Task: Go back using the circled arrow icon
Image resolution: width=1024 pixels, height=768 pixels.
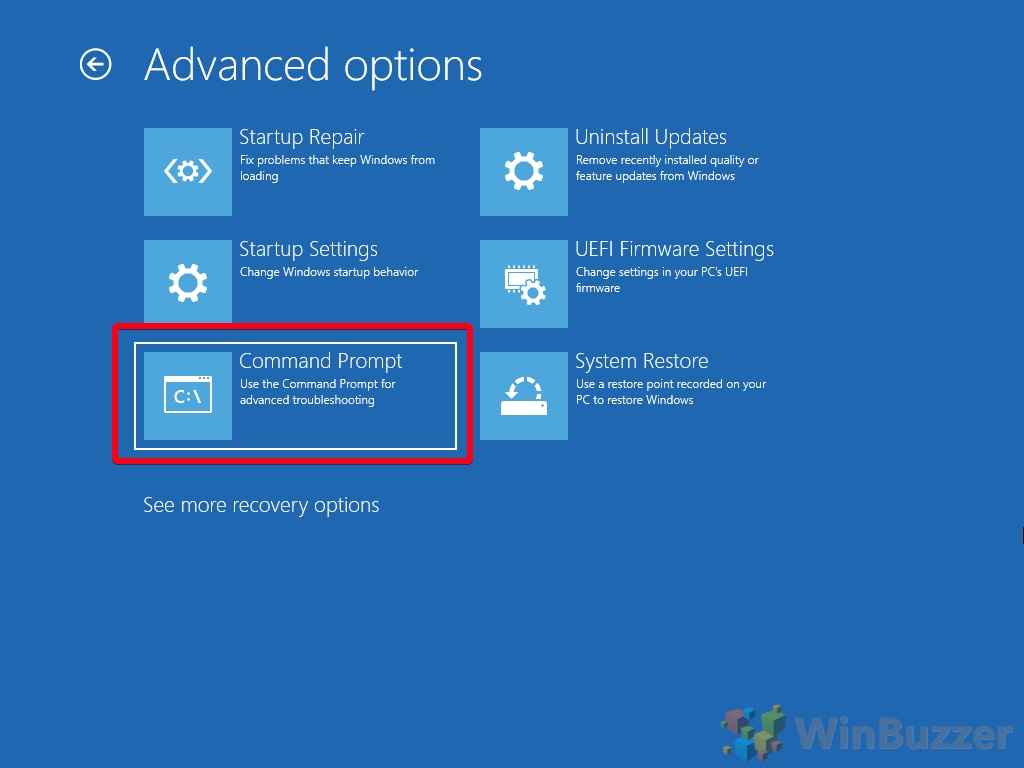Action: (x=95, y=65)
